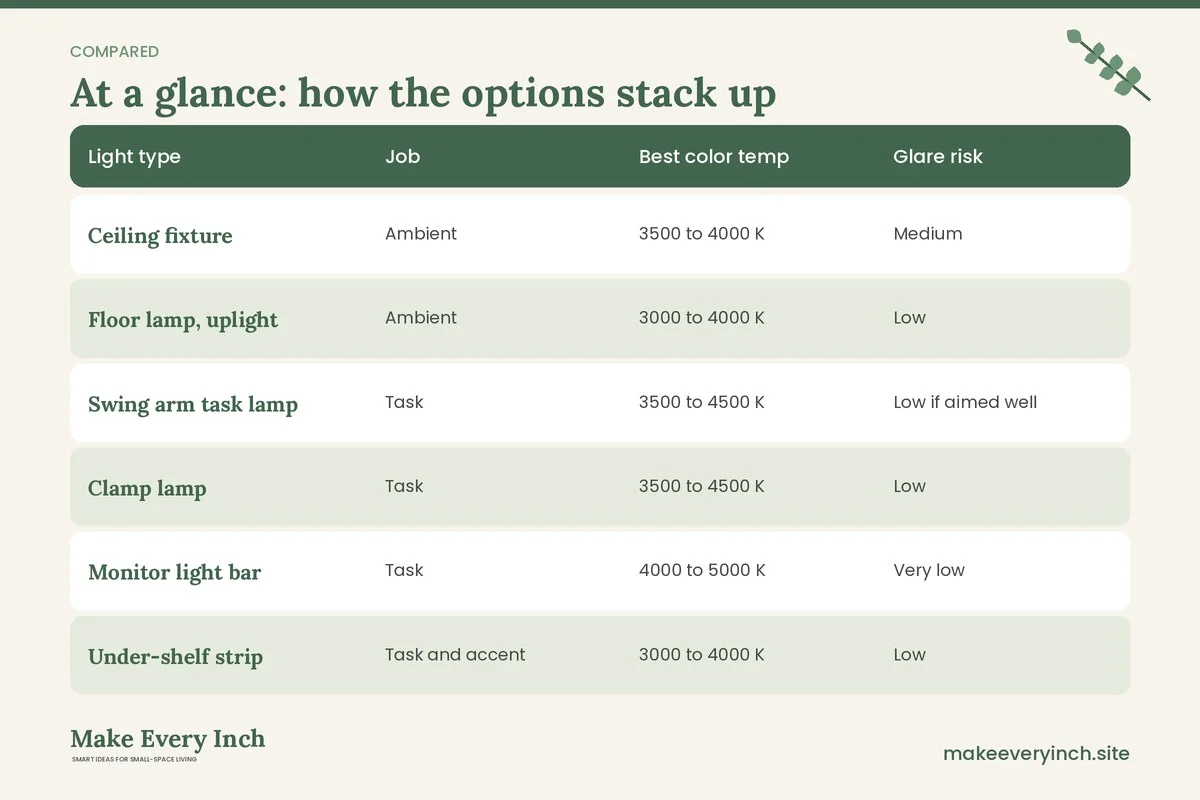Select the 'Clamp lamp' row label
The image size is (1200, 800).
147,489
